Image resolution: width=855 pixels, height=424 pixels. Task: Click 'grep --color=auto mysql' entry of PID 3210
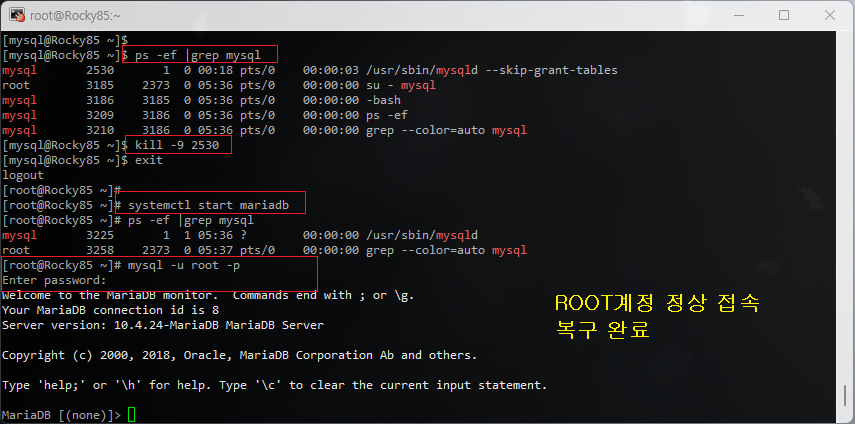point(447,131)
